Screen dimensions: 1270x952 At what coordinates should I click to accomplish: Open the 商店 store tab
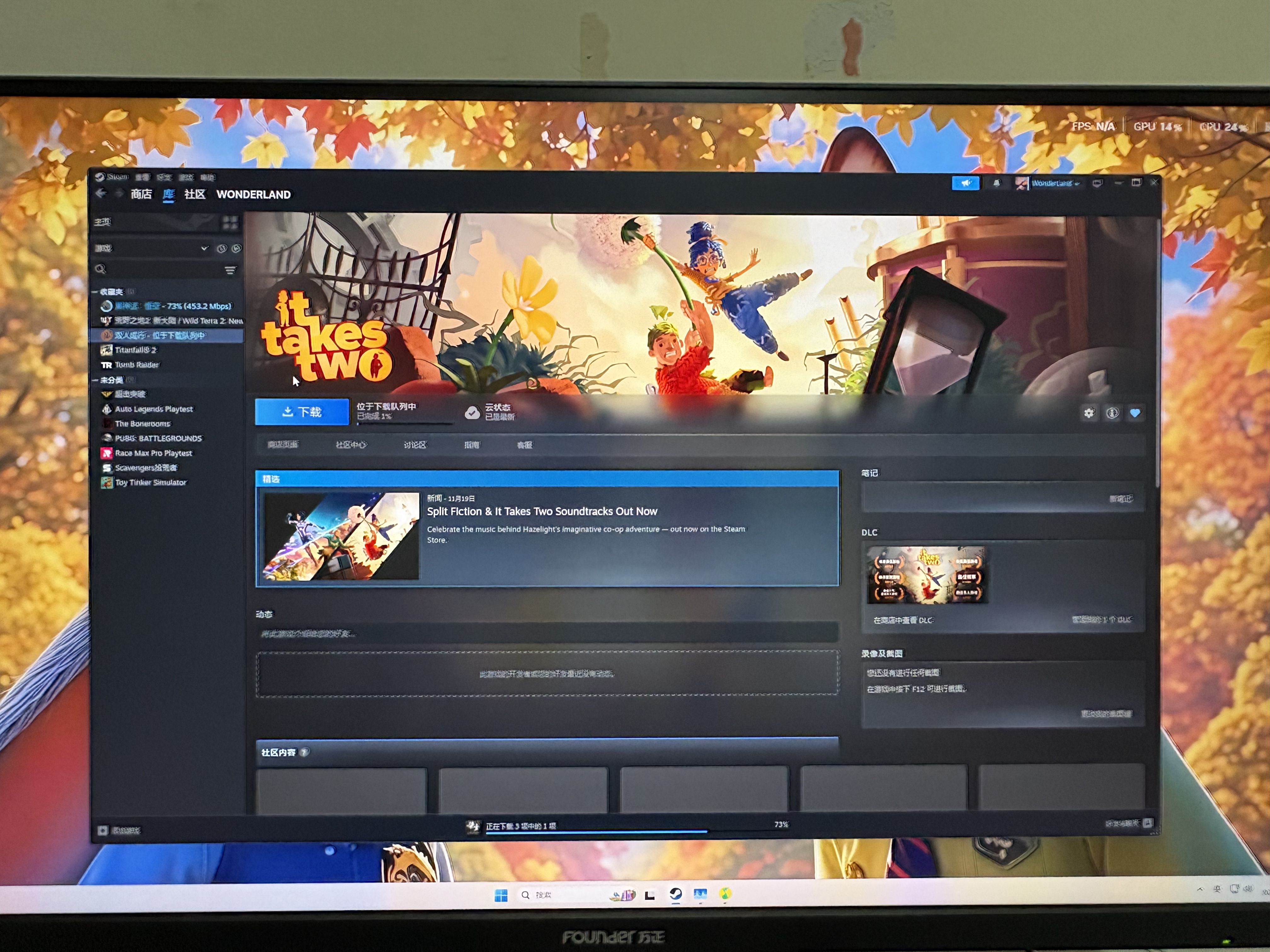tap(141, 194)
